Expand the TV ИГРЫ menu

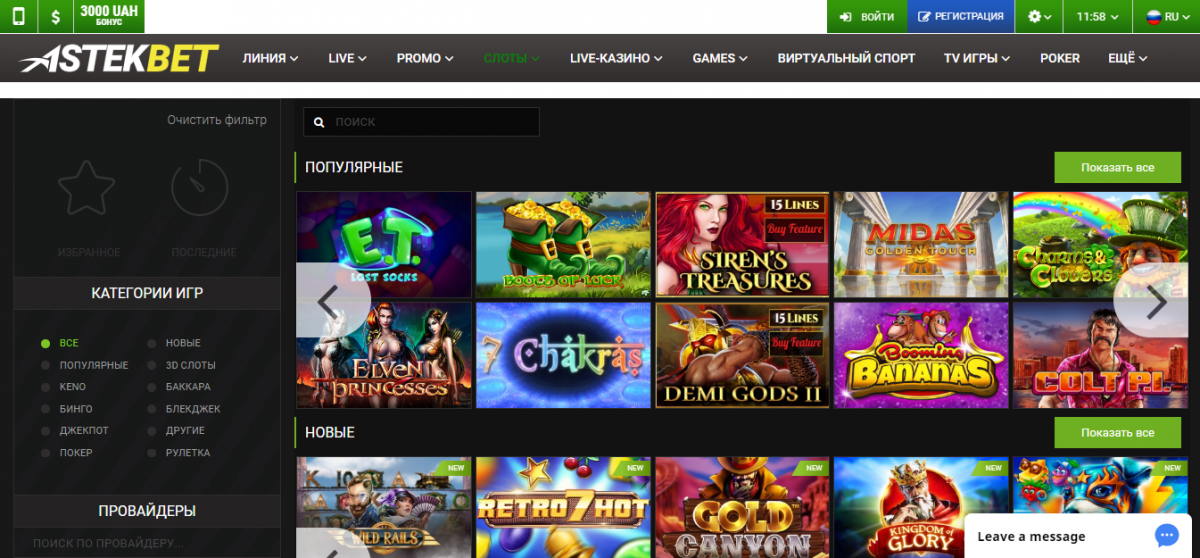coord(977,58)
